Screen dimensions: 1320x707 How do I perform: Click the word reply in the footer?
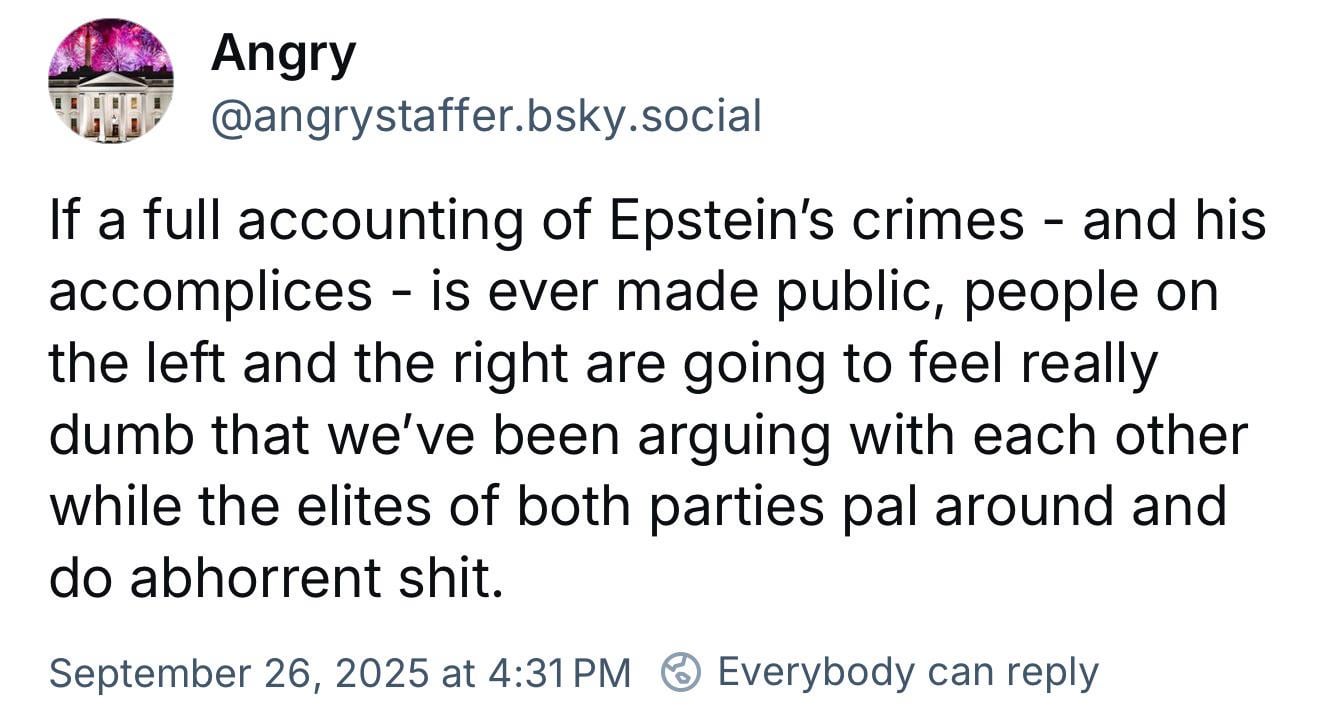click(1051, 674)
